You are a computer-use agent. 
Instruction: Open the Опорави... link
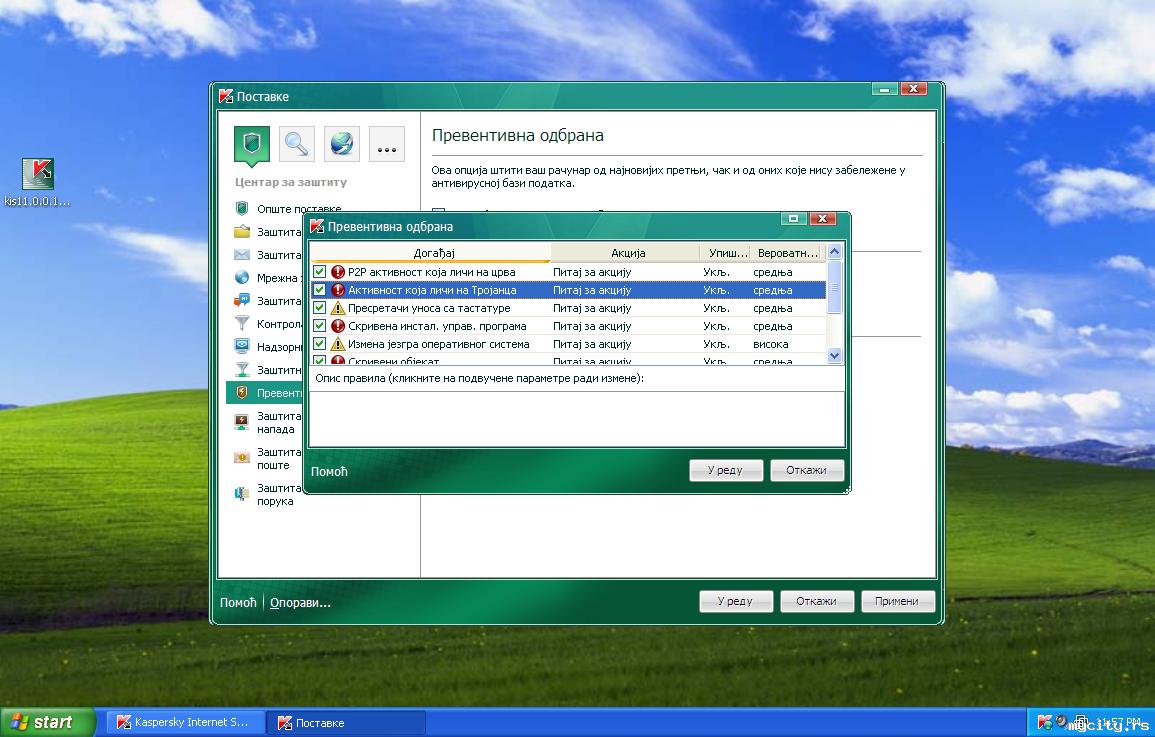click(300, 602)
